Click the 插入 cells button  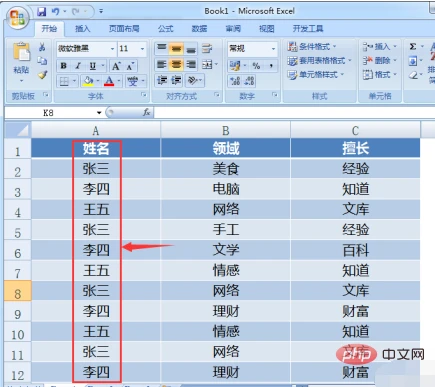coord(380,46)
